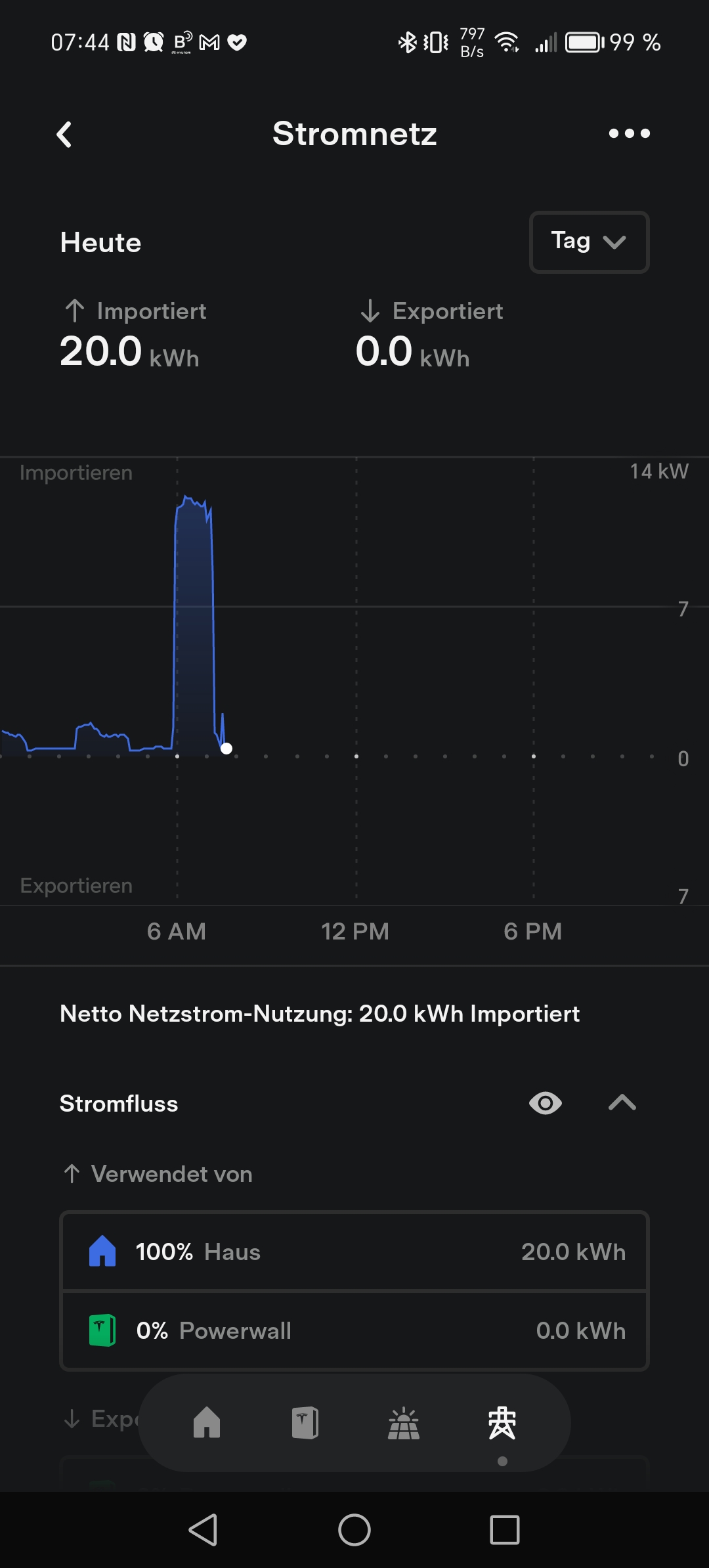Tap the blue house icon
The height and width of the screenshot is (1568, 709).
pos(102,1252)
